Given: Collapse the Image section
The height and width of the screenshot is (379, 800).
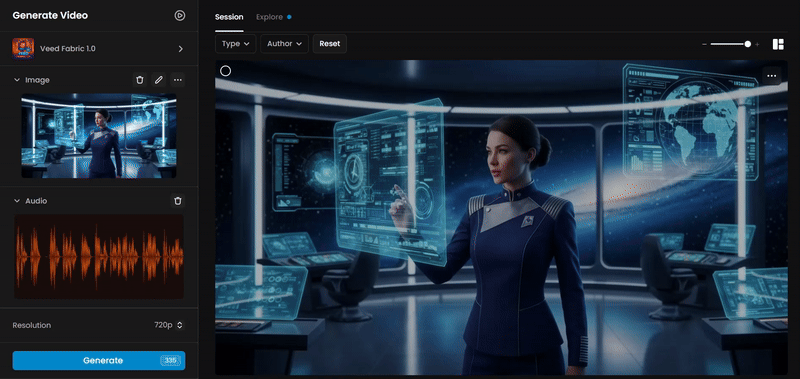Looking at the screenshot, I should pos(17,80).
